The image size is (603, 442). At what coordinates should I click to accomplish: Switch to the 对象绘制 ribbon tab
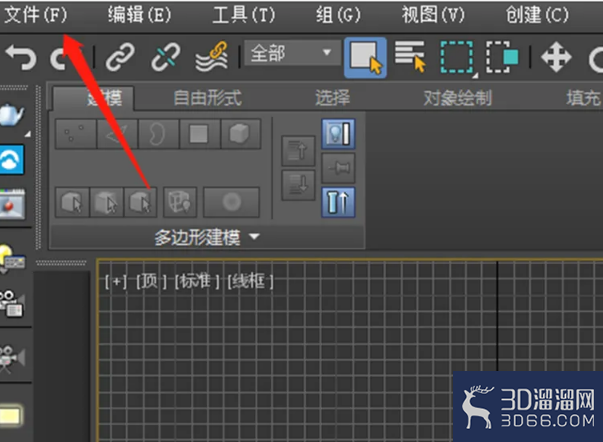(458, 98)
